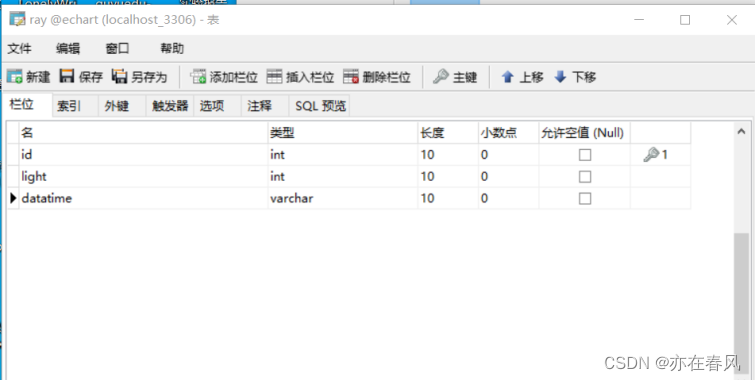Image resolution: width=756 pixels, height=381 pixels.
Task: Open the SQL 预览 tab
Action: [319, 106]
